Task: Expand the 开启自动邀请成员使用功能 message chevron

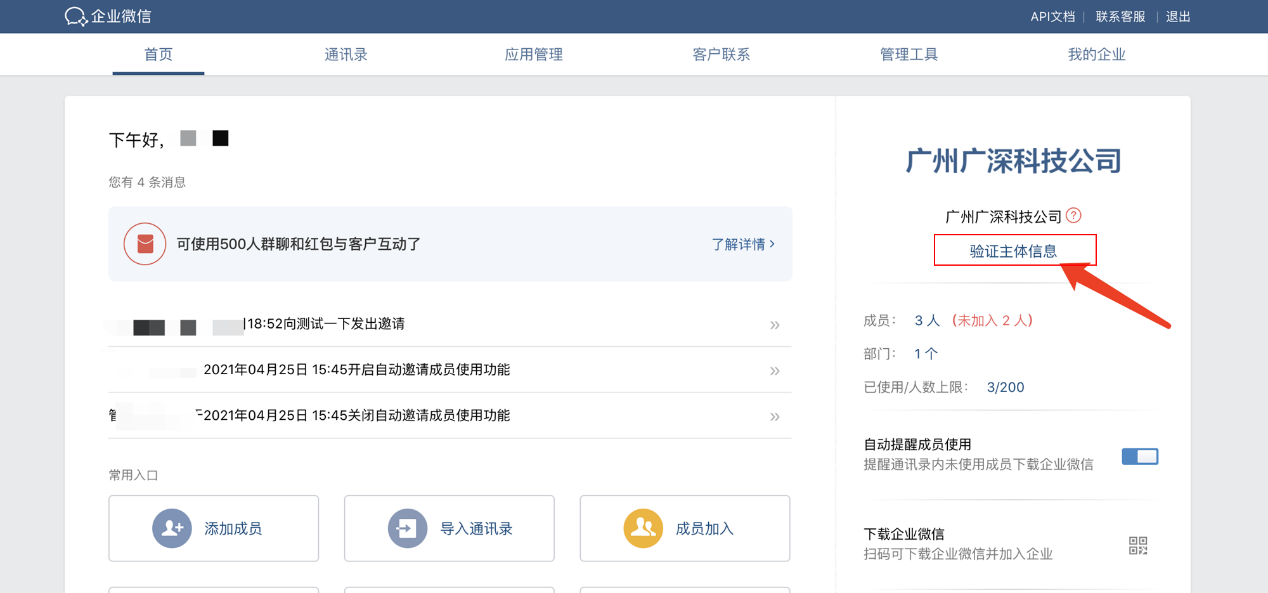Action: (775, 371)
